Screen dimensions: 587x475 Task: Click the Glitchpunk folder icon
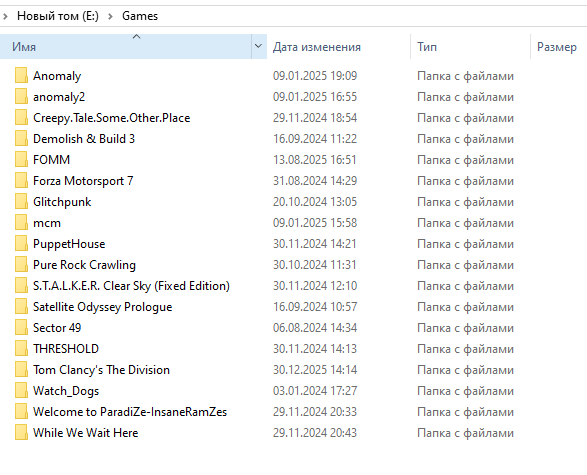click(x=21, y=201)
